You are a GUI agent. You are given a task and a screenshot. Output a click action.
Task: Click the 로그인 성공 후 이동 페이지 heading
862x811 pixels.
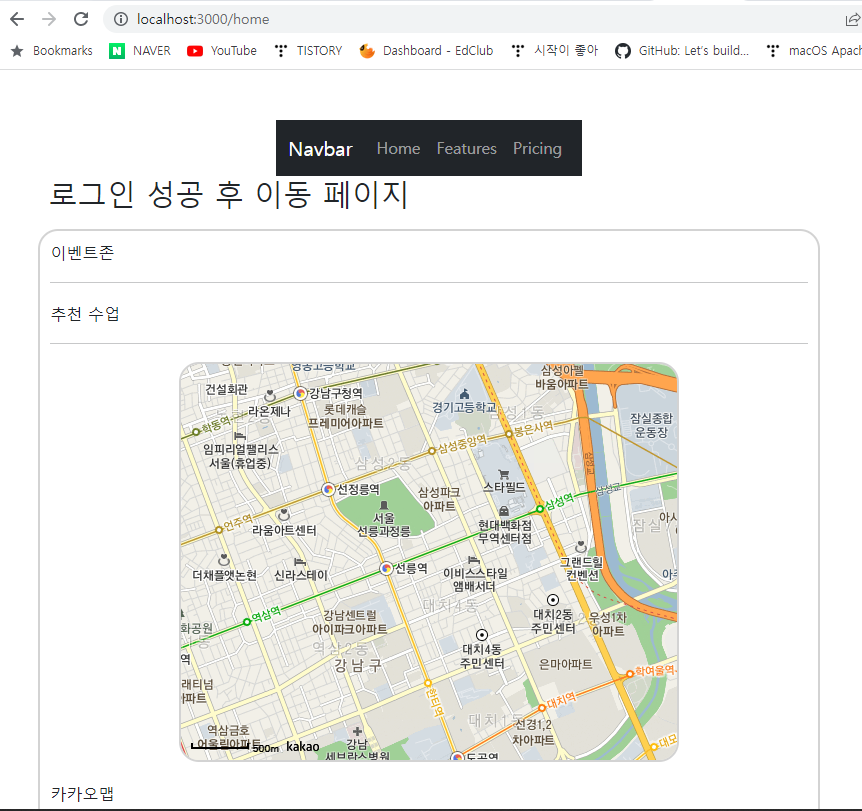tap(229, 194)
